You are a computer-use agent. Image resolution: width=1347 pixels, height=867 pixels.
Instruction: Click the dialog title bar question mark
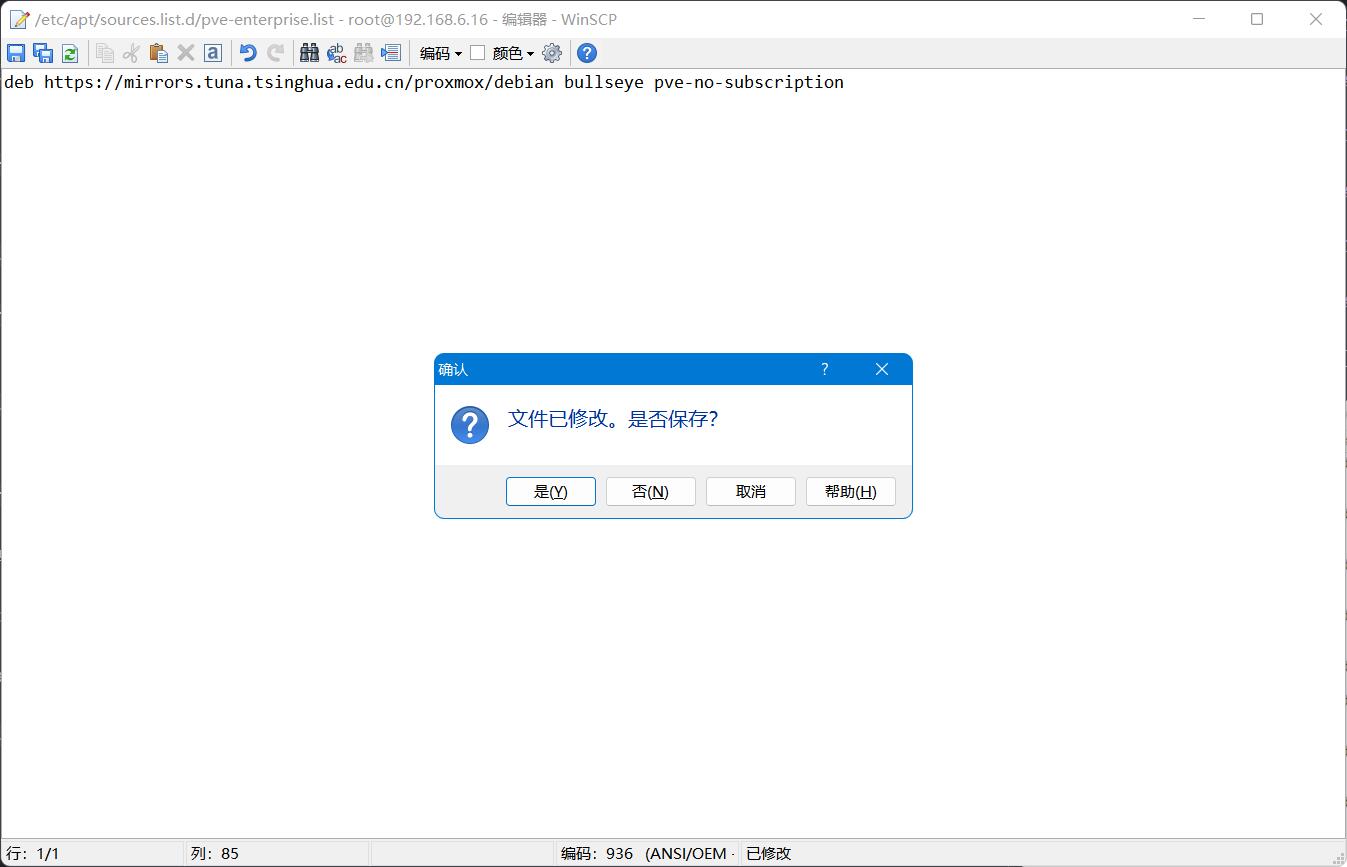coord(825,369)
